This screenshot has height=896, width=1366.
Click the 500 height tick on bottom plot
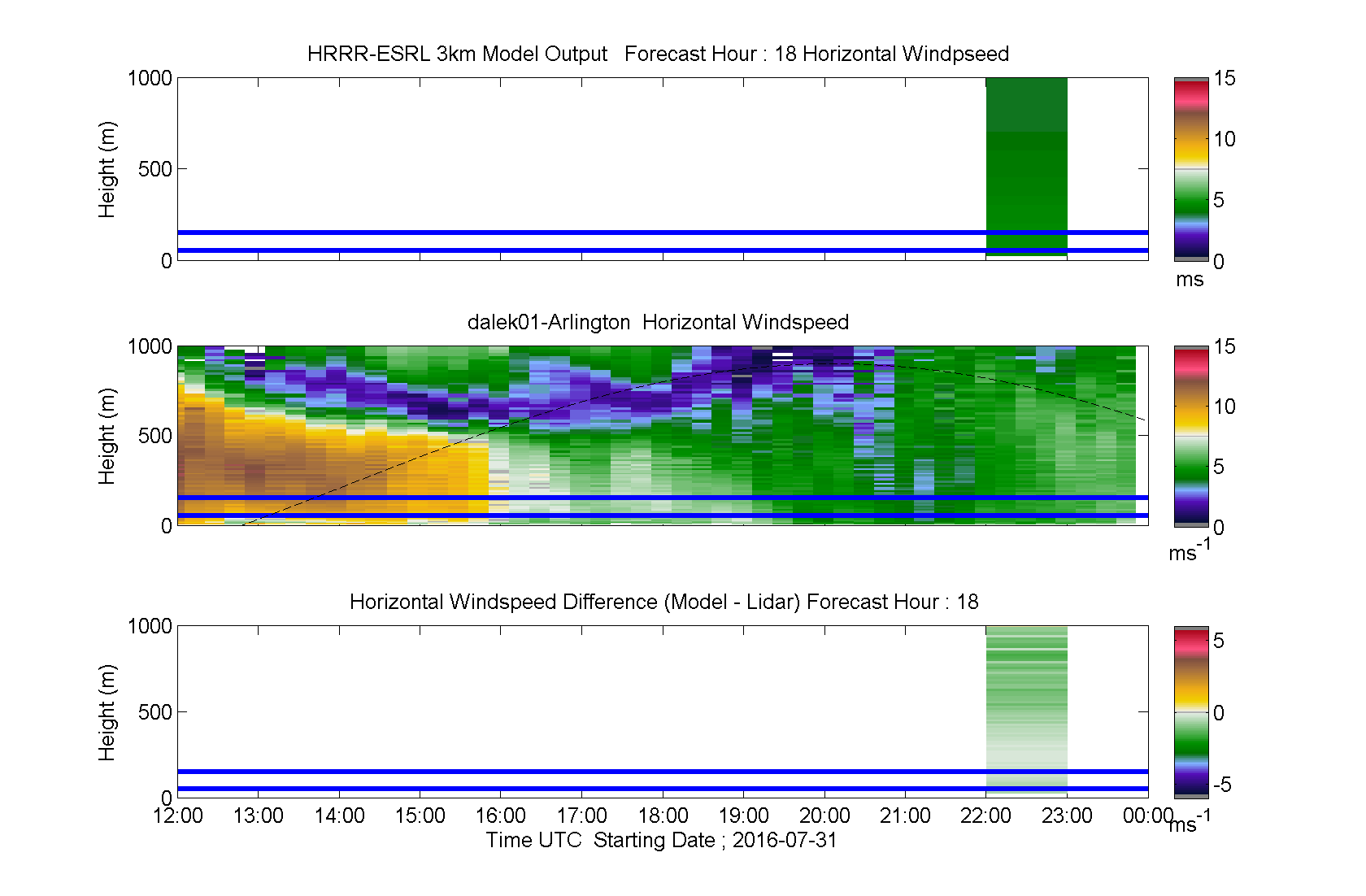point(155,712)
